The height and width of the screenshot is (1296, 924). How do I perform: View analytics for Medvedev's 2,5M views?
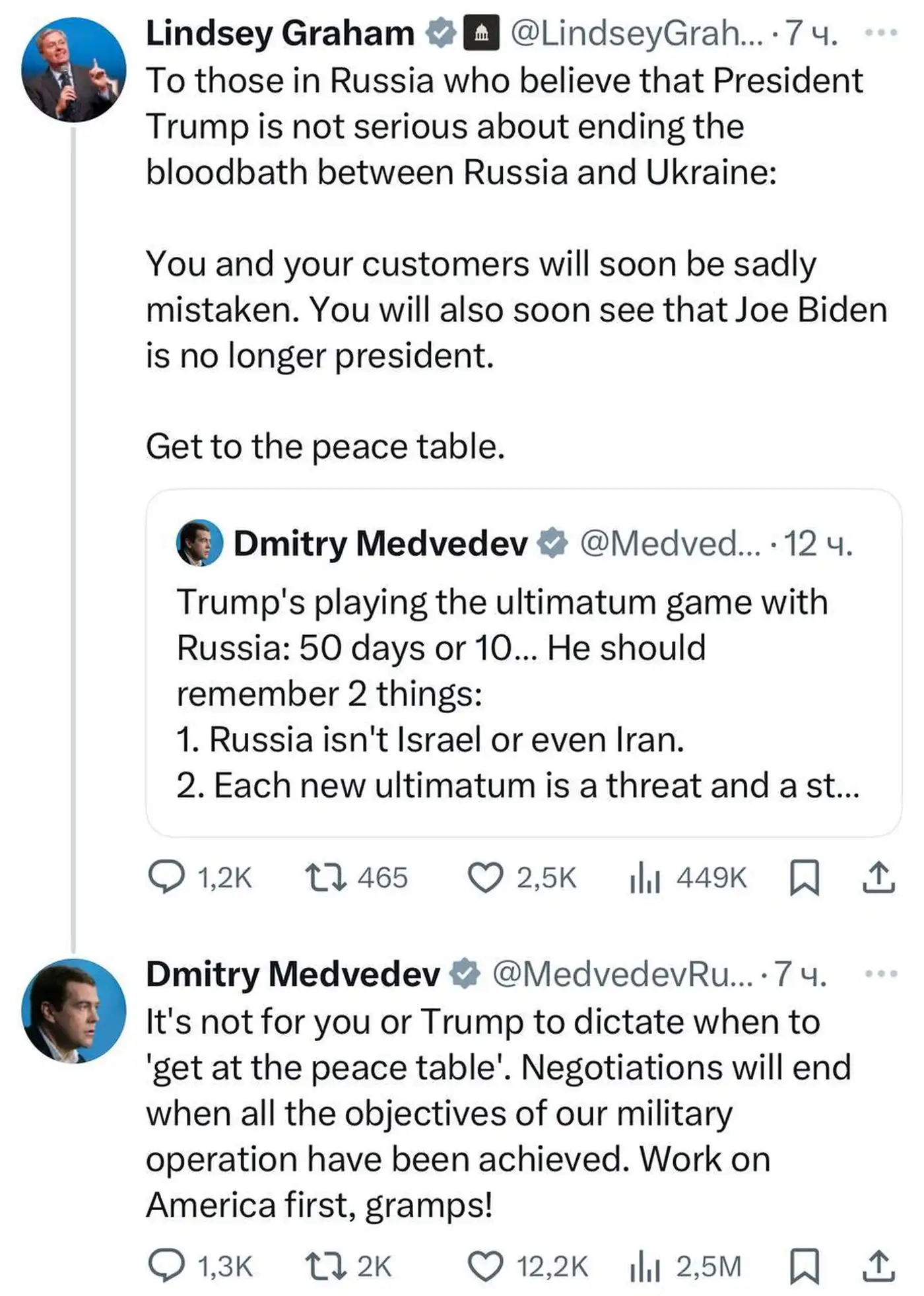click(x=645, y=1265)
